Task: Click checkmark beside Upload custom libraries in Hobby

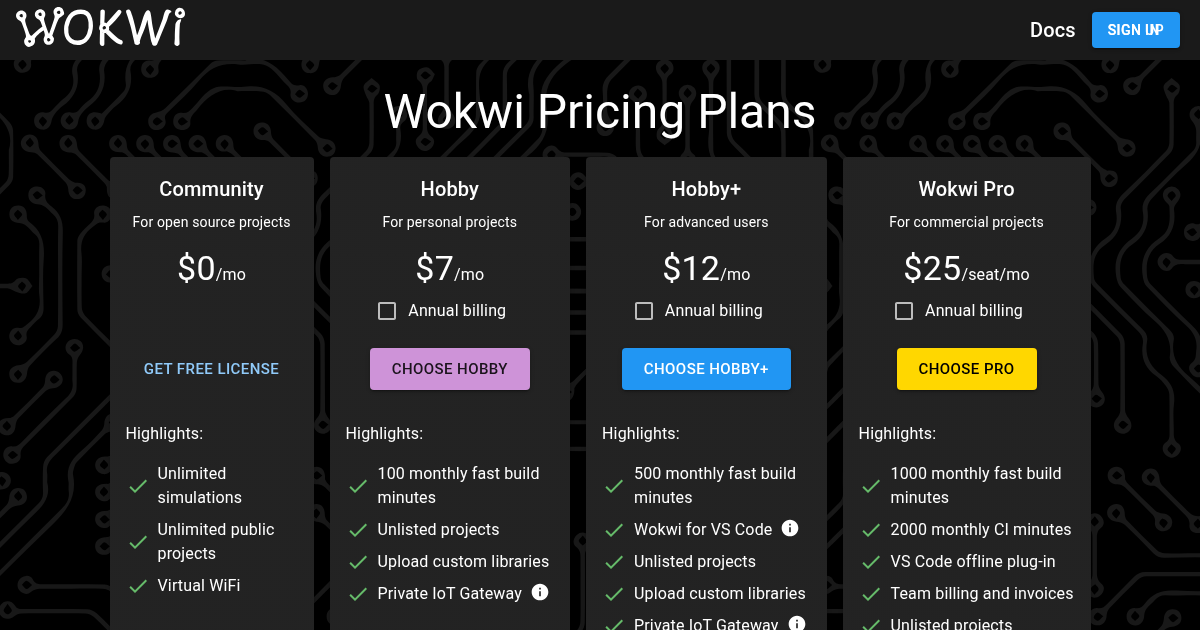Action: (358, 562)
